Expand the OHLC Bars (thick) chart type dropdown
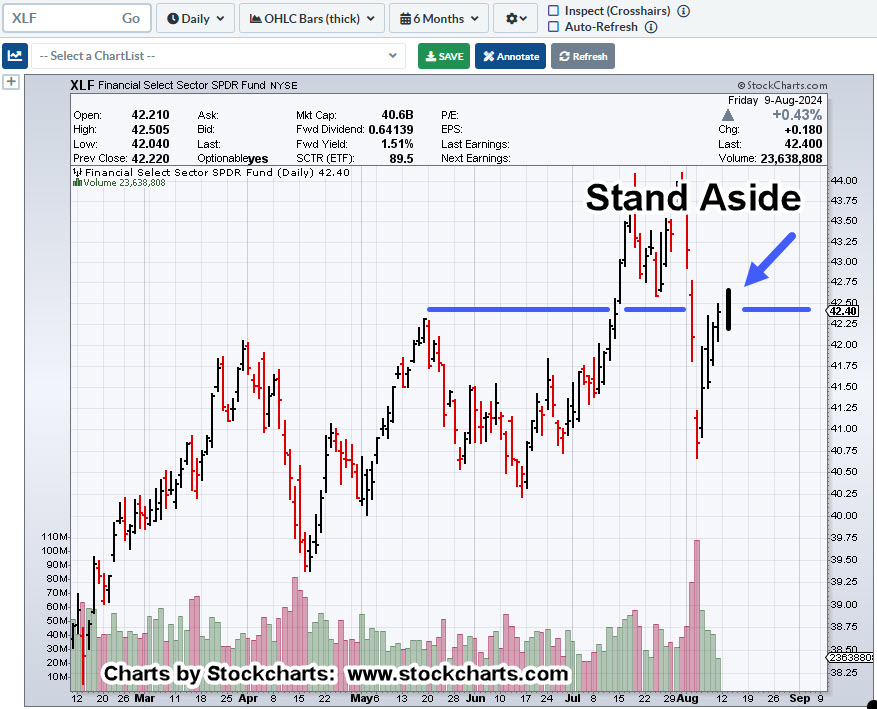 tap(313, 18)
